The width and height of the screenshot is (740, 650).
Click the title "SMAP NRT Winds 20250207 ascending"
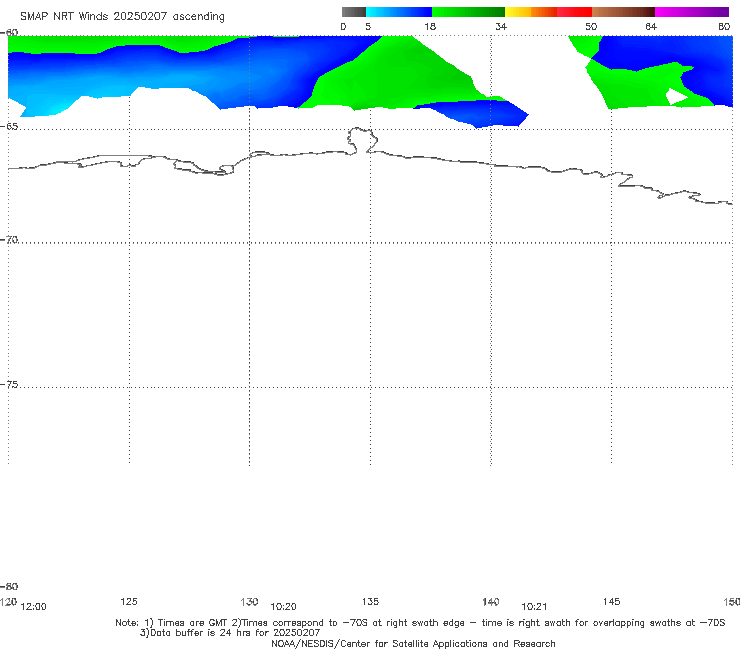click(122, 16)
